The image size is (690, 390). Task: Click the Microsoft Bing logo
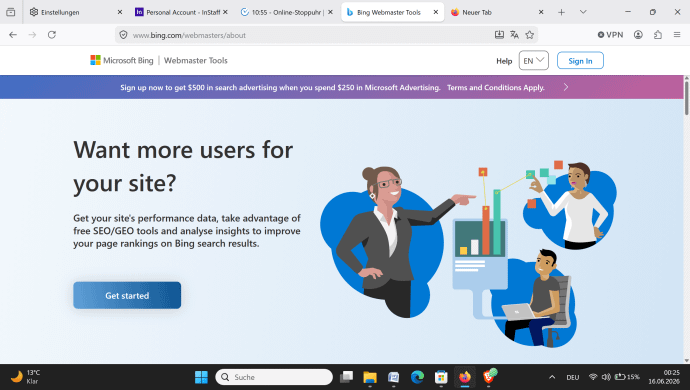click(x=122, y=60)
